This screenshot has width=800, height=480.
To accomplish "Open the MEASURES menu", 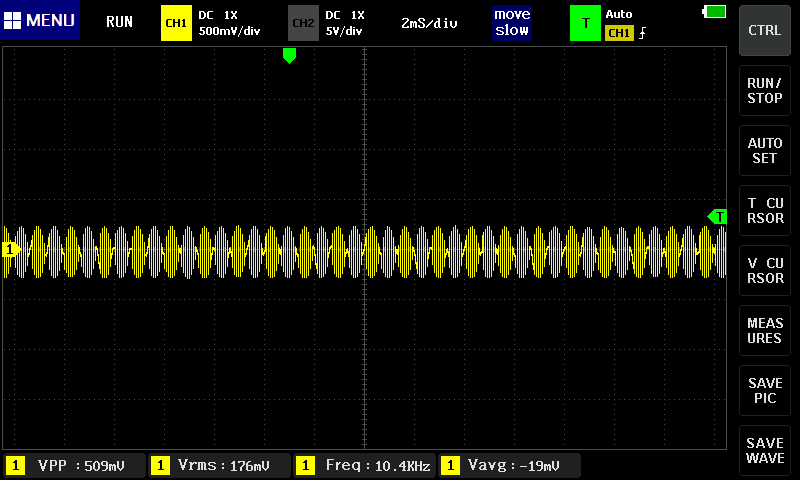I will pyautogui.click(x=765, y=331).
